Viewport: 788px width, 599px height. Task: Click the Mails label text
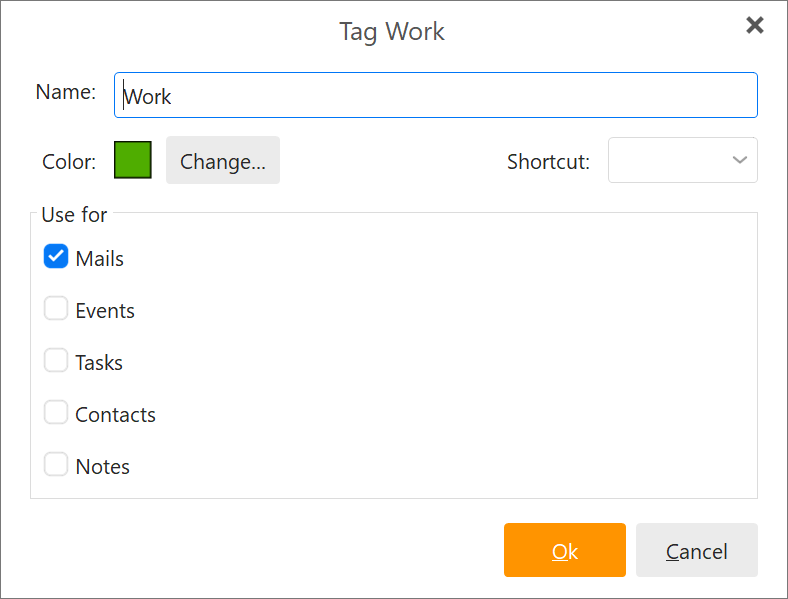tap(100, 259)
